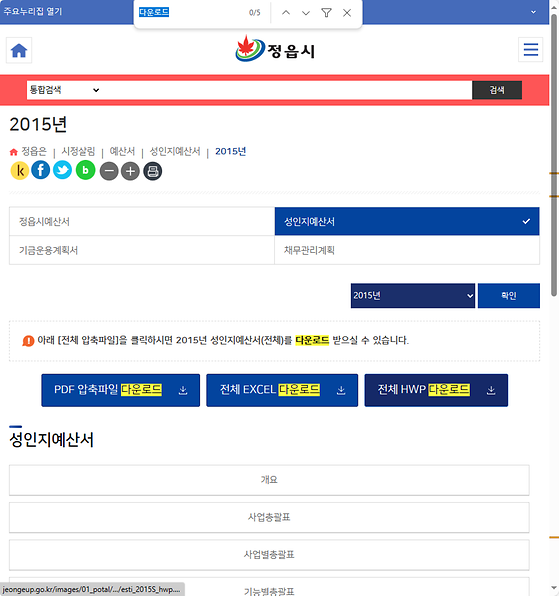Click scrollbar down arrow
Screen dimensions: 559x596
(x=554, y=588)
